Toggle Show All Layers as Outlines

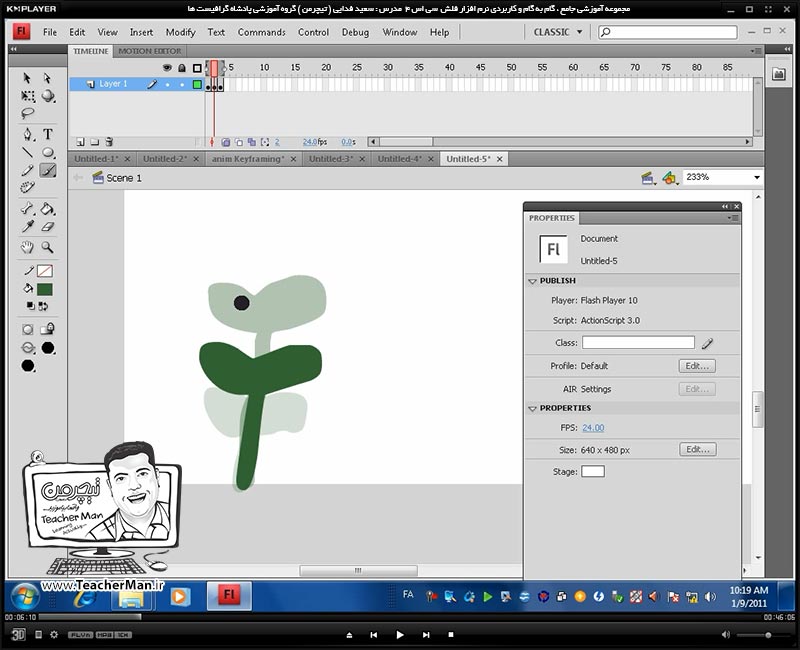tap(197, 68)
